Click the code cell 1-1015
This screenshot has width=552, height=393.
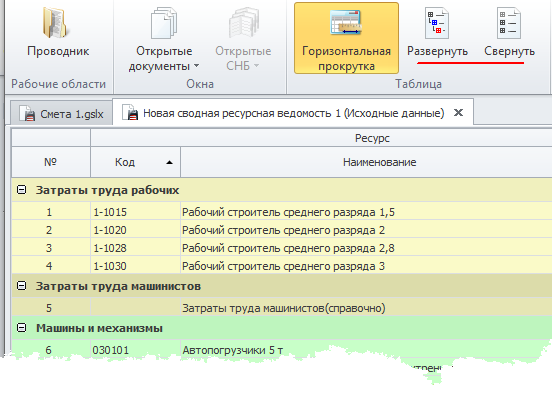pos(135,212)
